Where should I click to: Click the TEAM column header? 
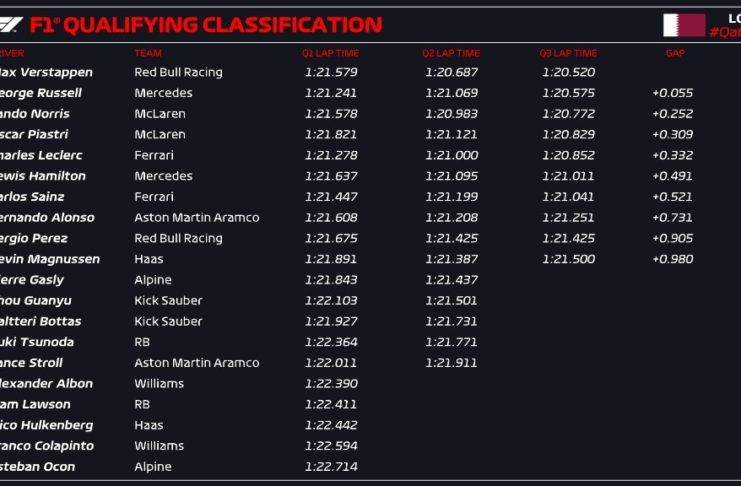147,53
